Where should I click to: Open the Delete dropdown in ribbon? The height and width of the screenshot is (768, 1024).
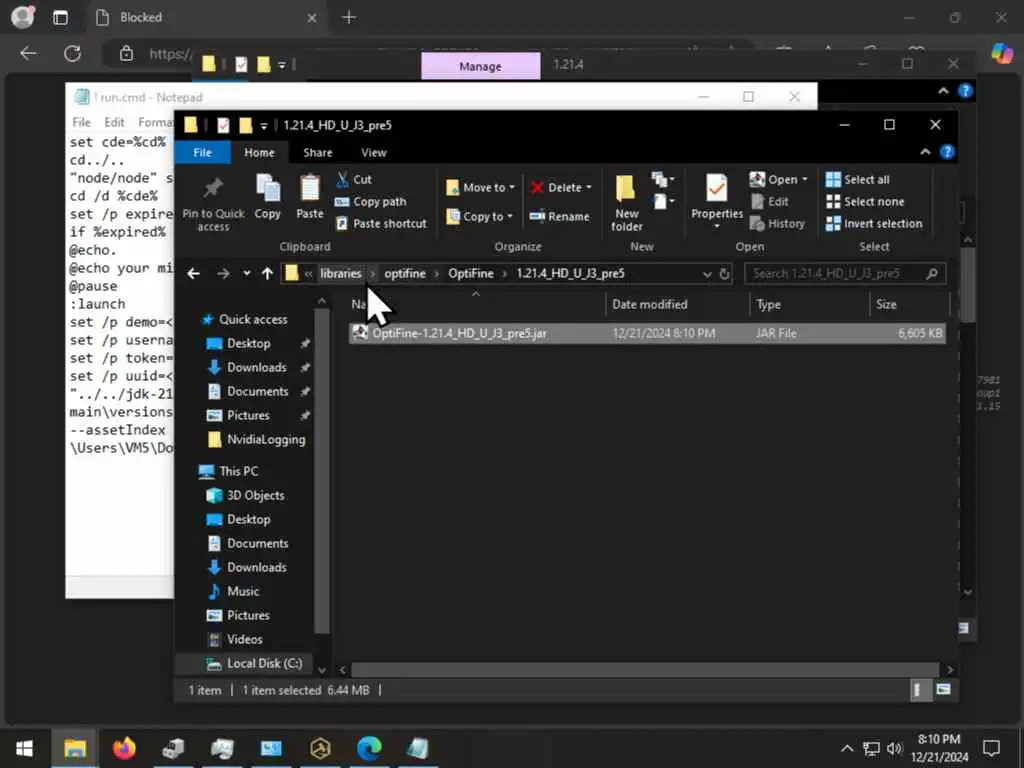point(561,187)
